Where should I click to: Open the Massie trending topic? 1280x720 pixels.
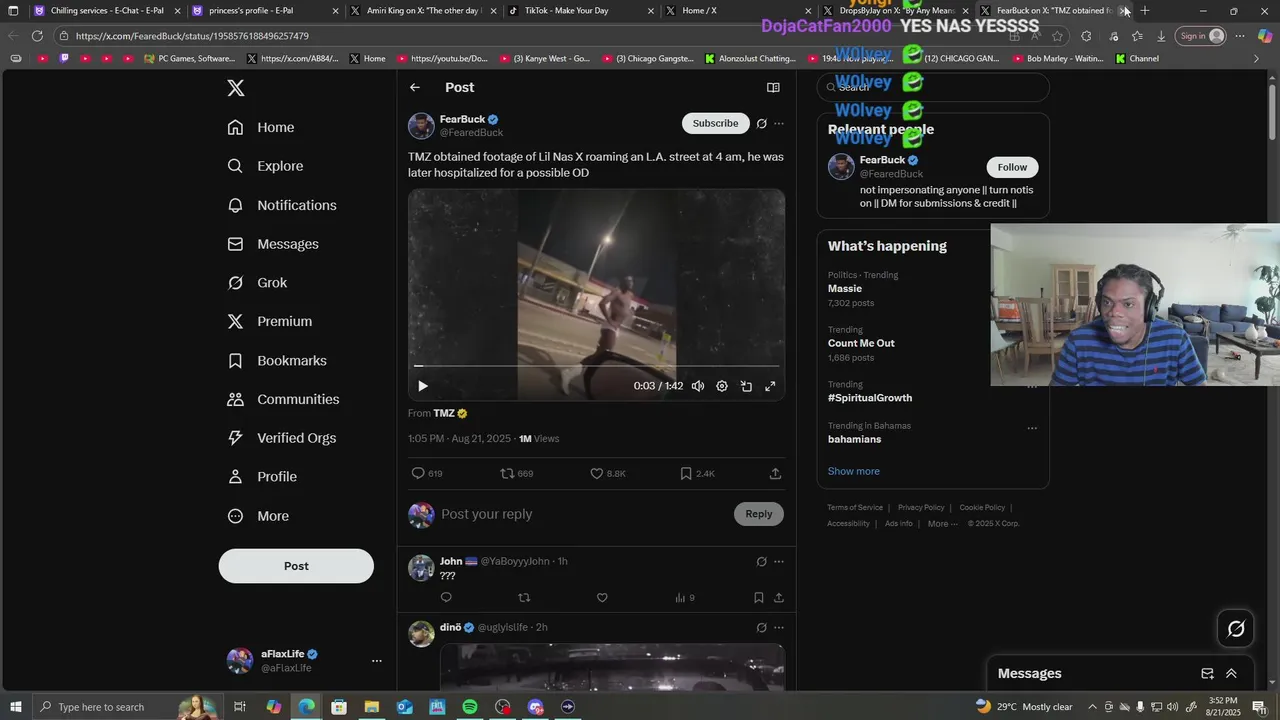845,288
